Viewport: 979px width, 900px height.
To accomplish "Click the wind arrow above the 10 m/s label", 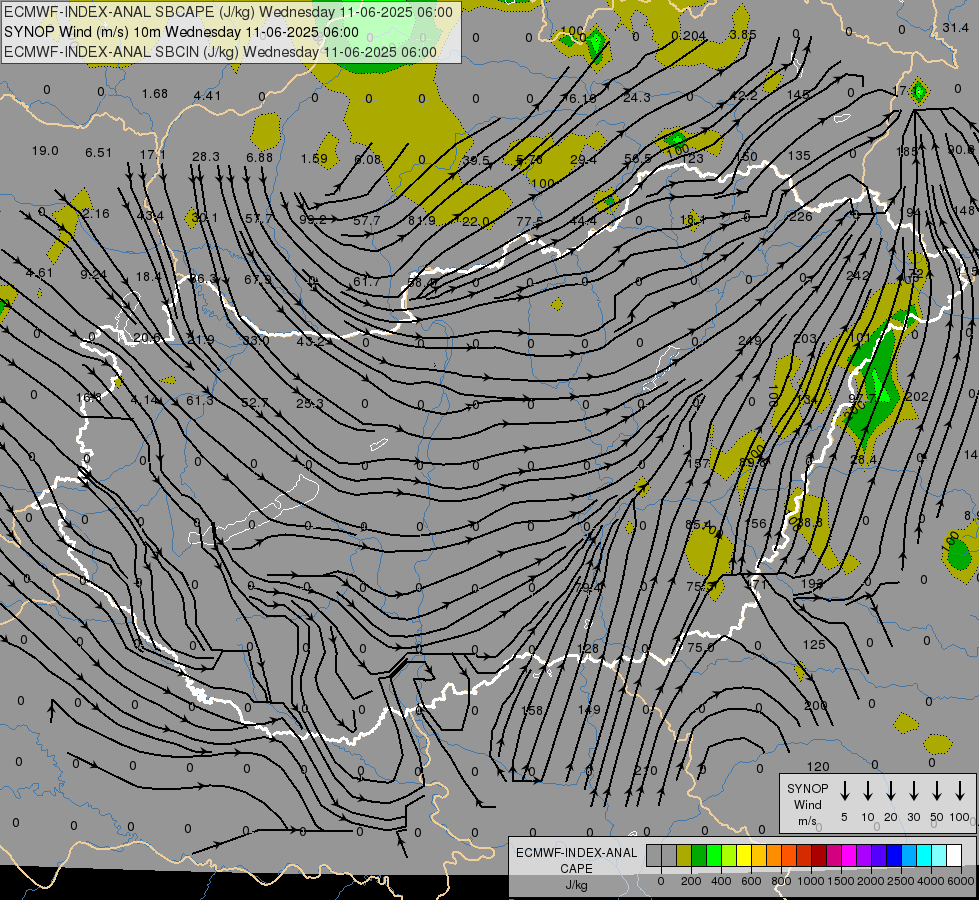I will [x=868, y=791].
